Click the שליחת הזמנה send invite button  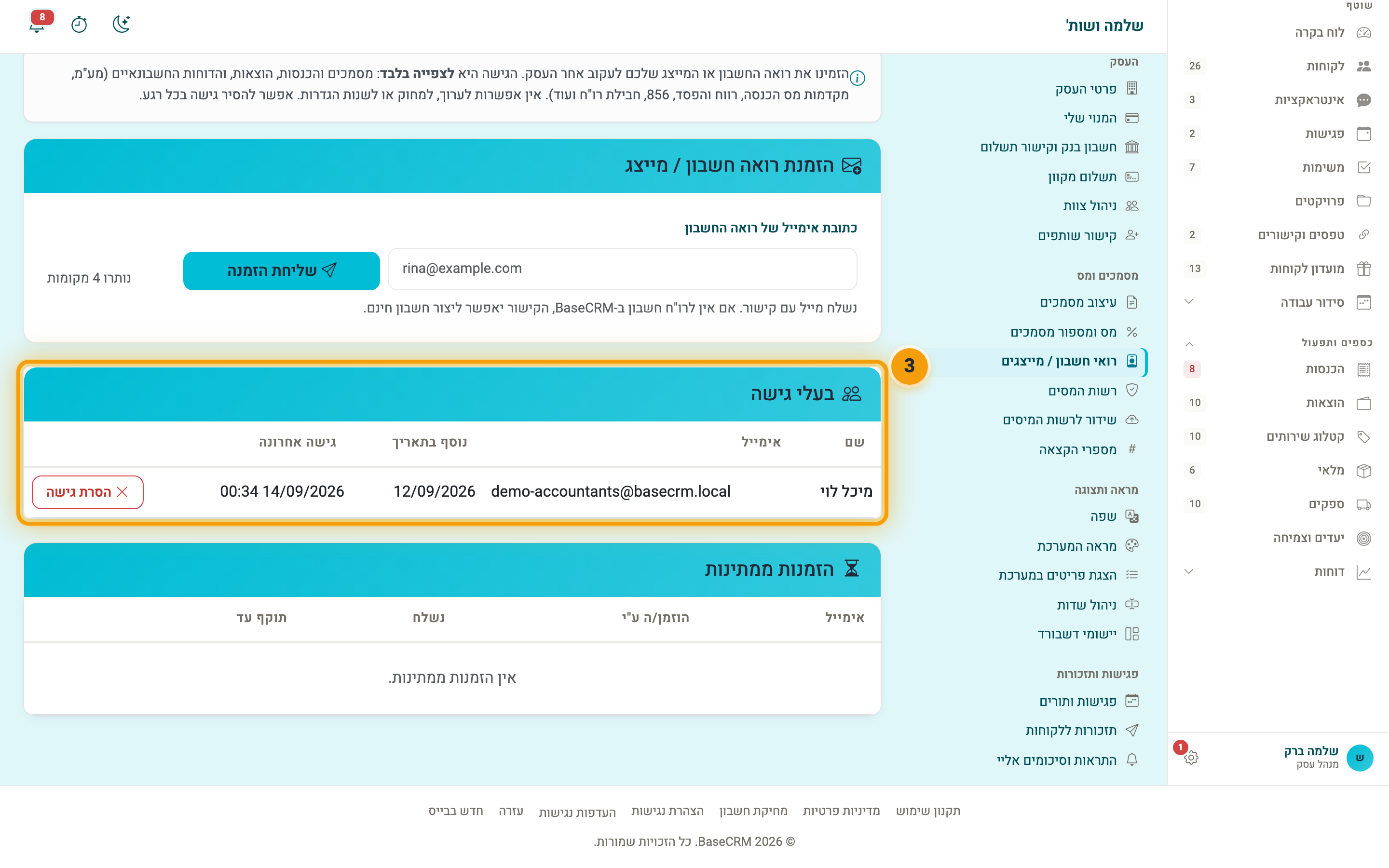(x=281, y=271)
